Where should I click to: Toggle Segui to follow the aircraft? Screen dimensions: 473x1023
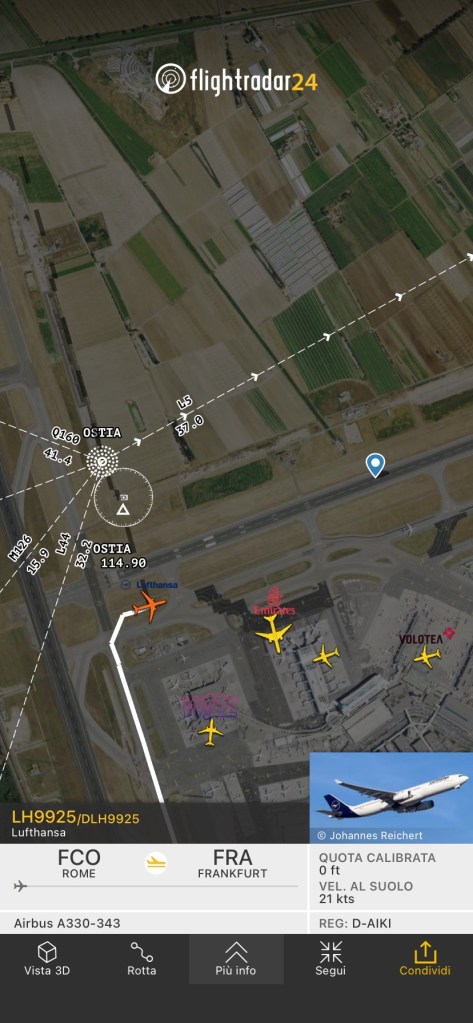(x=331, y=958)
